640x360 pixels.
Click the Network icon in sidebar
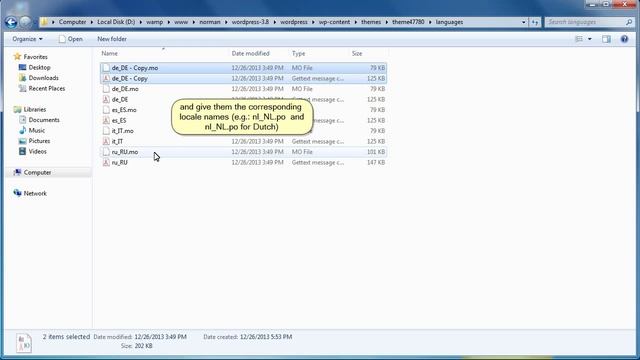point(17,193)
